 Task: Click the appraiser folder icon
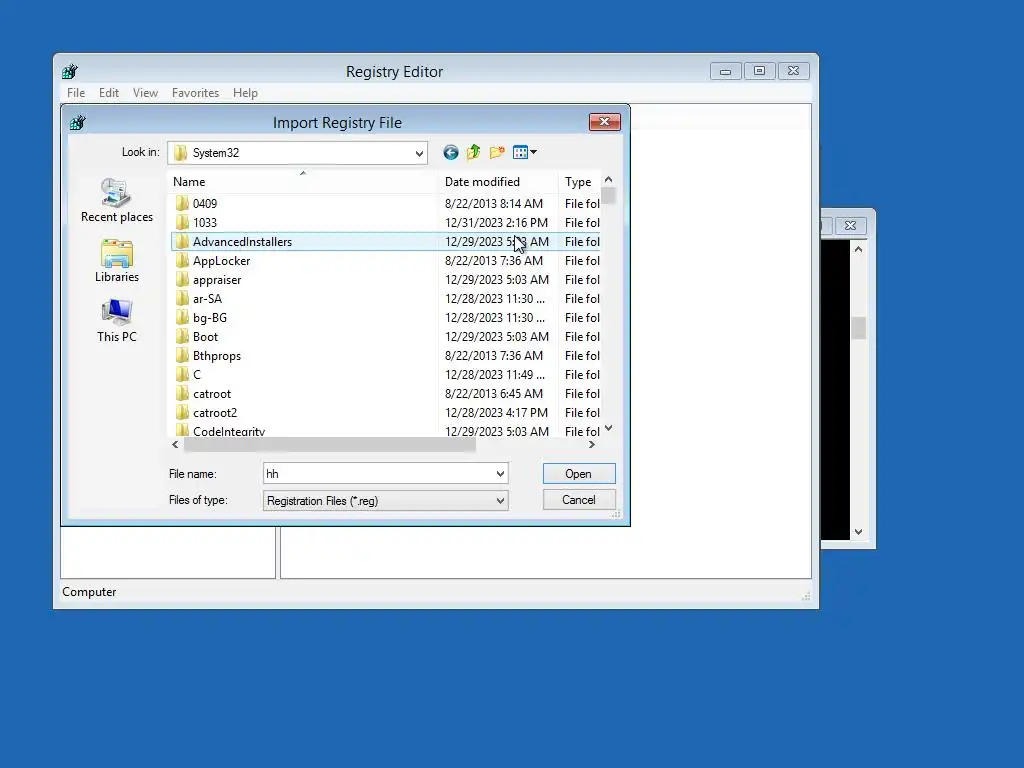(182, 280)
